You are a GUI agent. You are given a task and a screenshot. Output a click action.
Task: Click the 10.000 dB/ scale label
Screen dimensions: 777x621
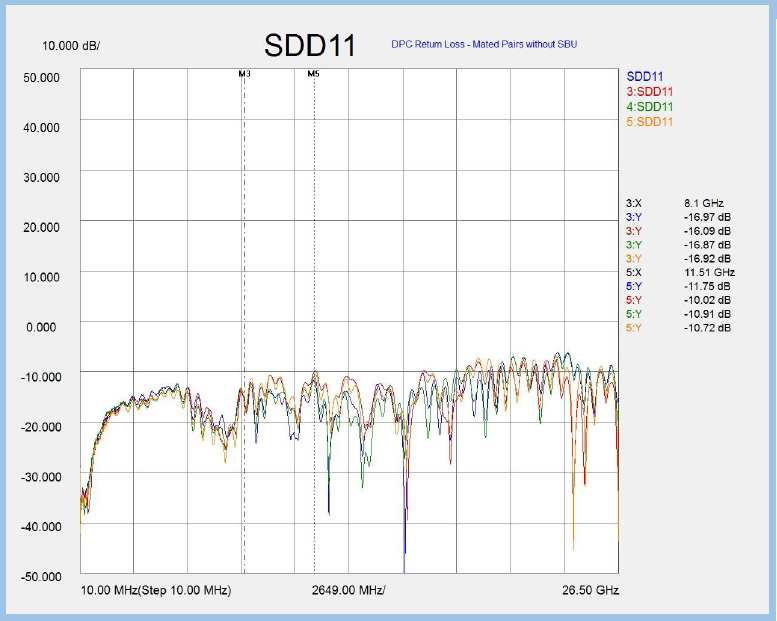point(71,46)
